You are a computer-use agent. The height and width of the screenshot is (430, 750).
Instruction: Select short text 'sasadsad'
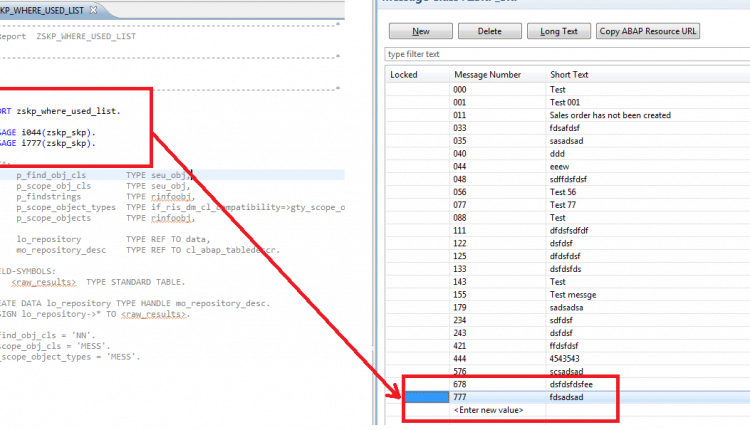pos(566,141)
